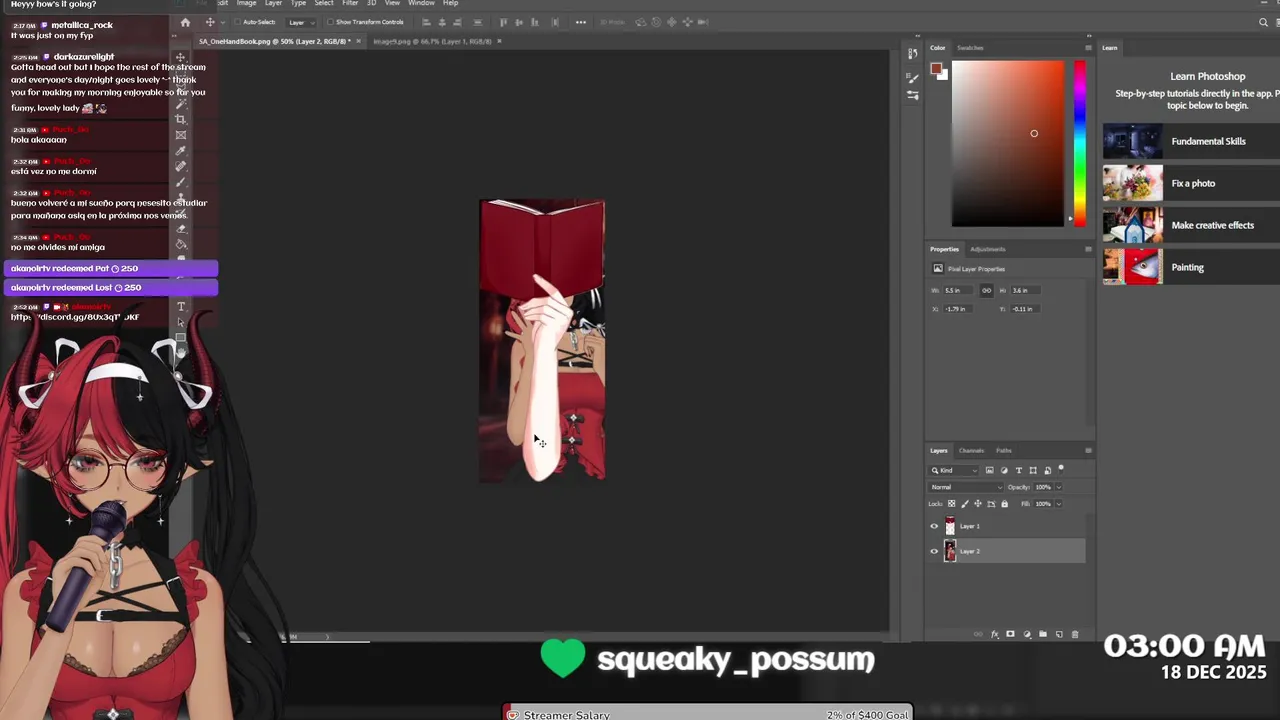The width and height of the screenshot is (1280, 720).
Task: Click inside the color picker field
Action: 1008,143
